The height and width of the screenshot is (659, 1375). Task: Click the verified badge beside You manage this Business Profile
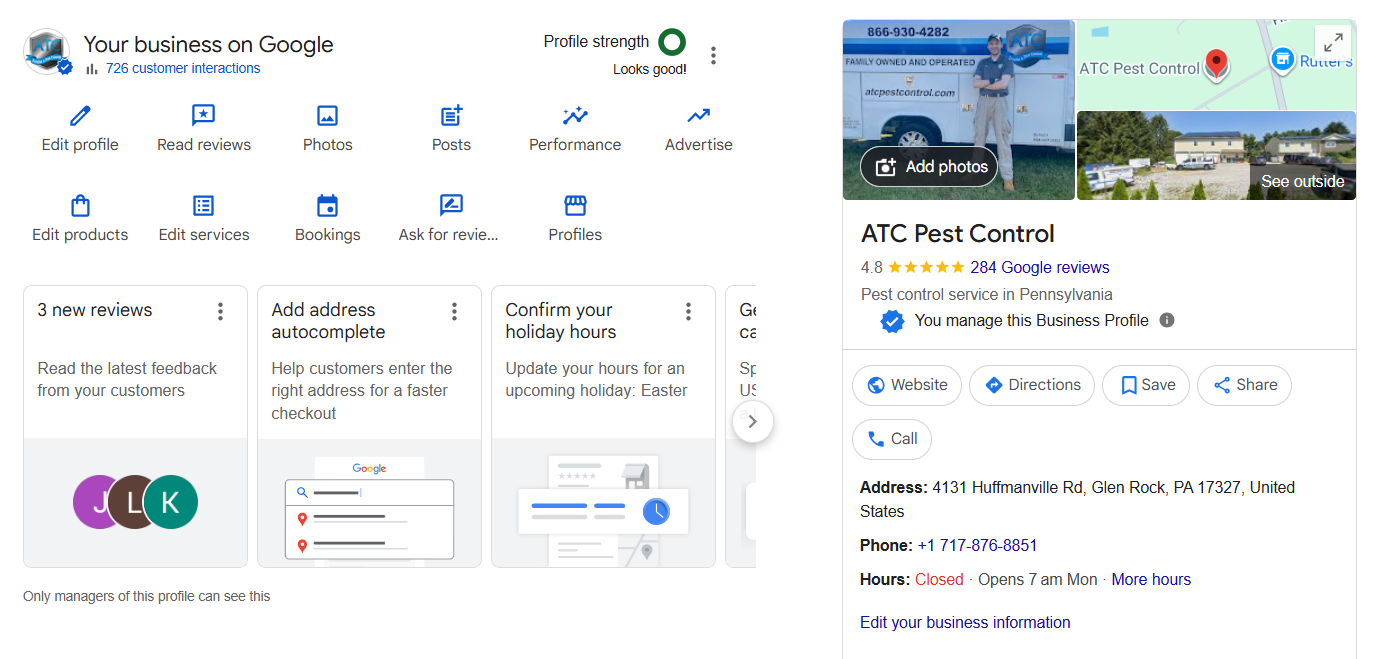pos(892,321)
